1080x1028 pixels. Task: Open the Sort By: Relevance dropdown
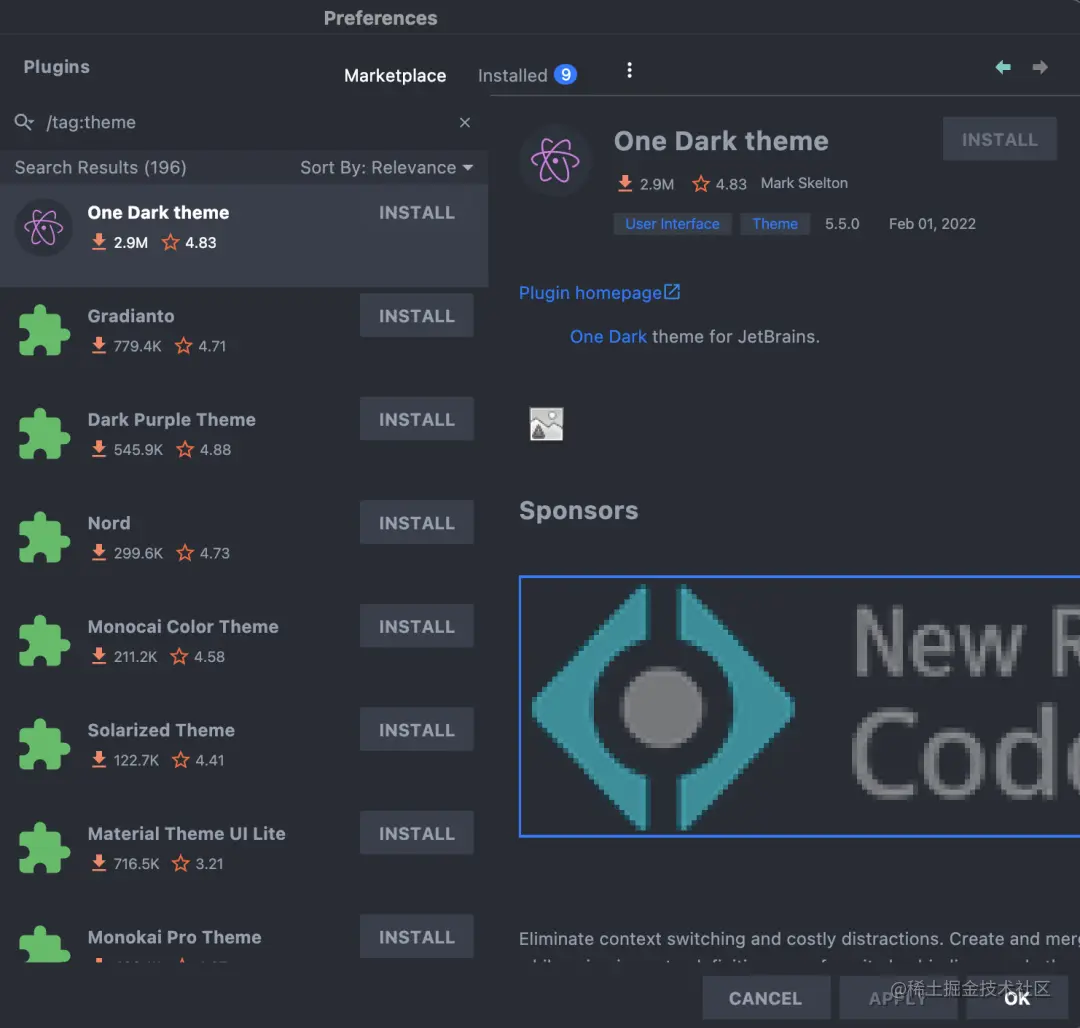386,167
